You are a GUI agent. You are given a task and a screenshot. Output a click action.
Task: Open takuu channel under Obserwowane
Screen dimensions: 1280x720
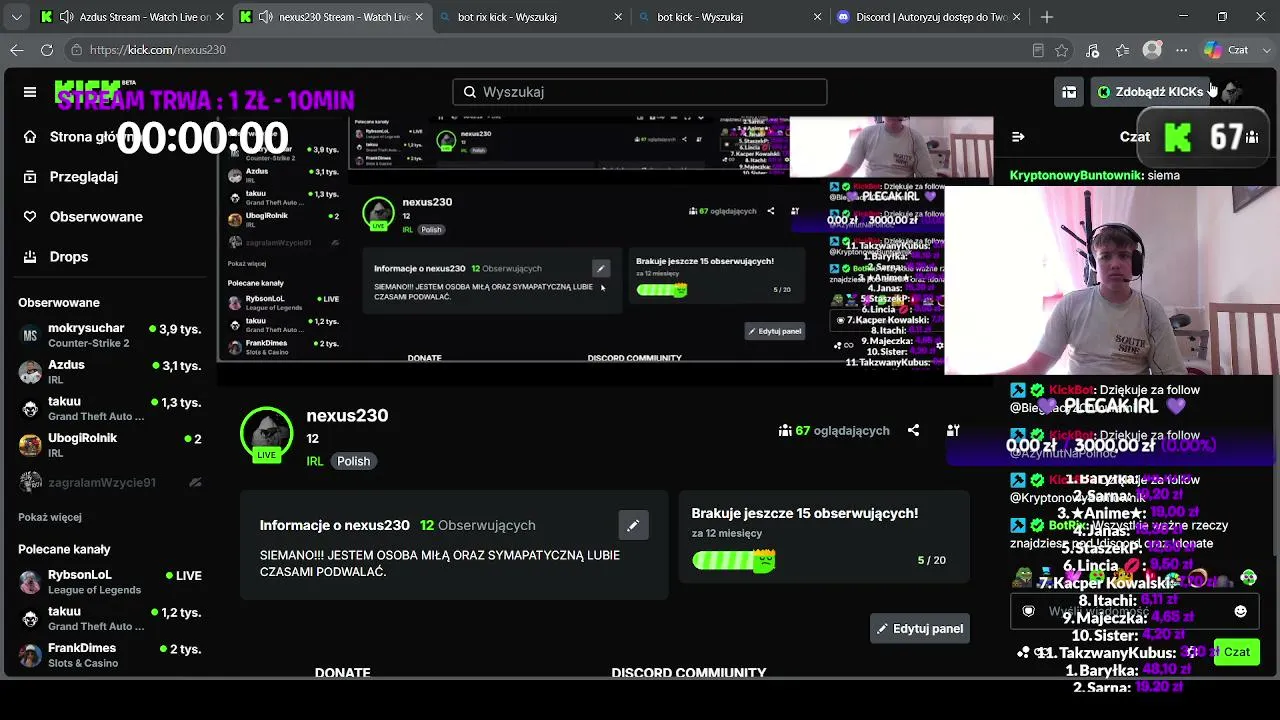pos(110,408)
